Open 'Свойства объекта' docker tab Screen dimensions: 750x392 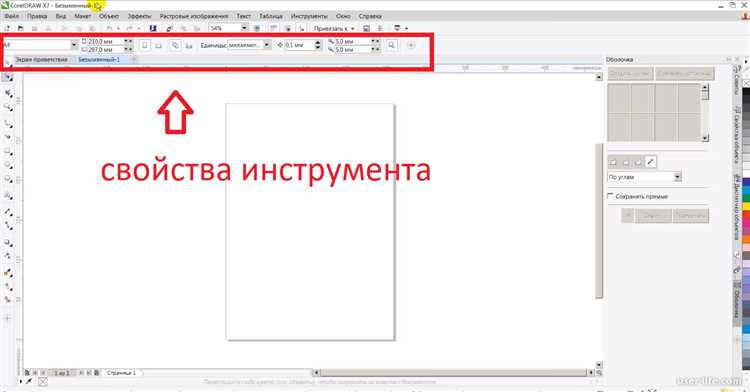click(x=737, y=134)
